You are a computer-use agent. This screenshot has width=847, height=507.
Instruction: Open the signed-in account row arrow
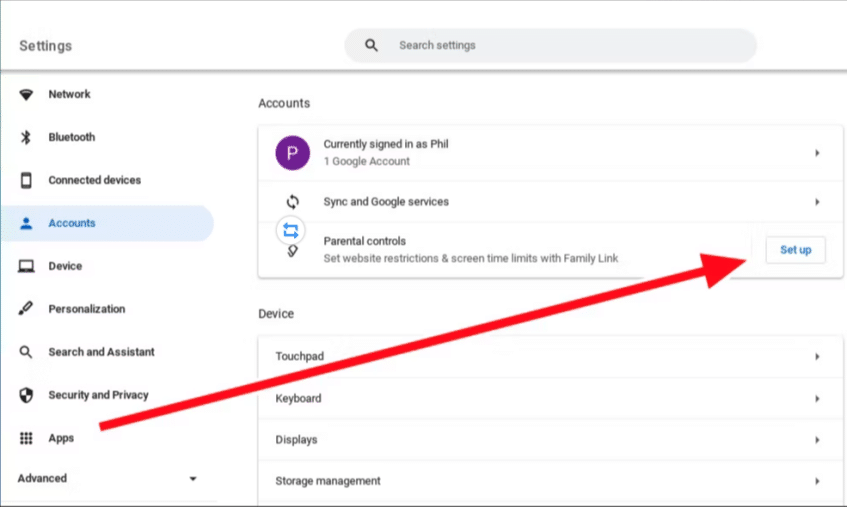(x=817, y=153)
